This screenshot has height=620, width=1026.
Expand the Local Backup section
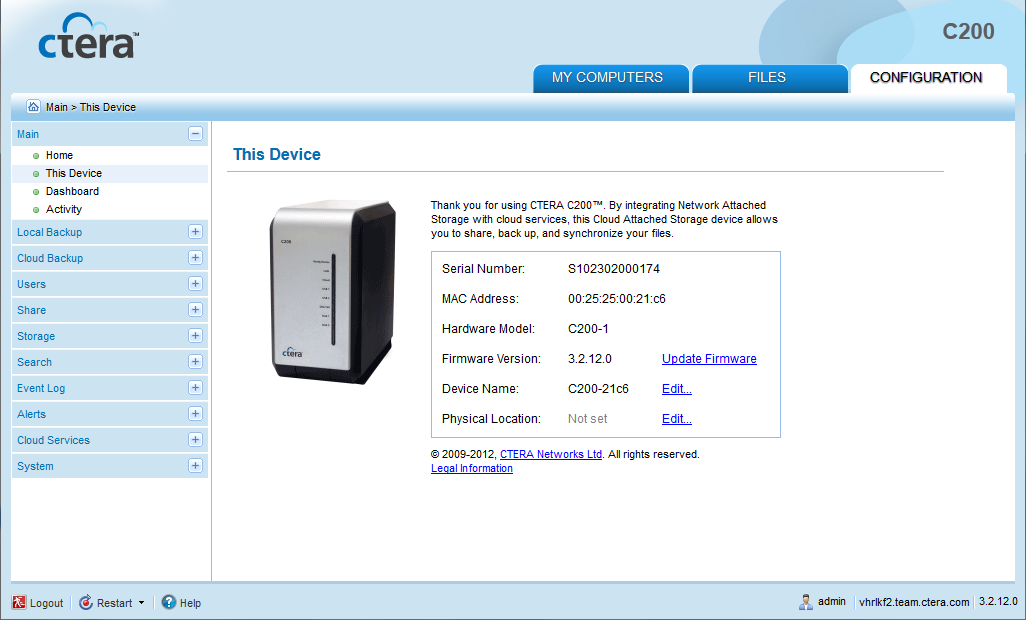coord(195,232)
